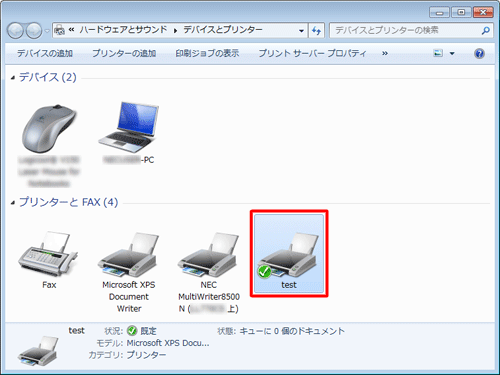
Task: Click the green default check icon in details pane
Action: (132, 331)
